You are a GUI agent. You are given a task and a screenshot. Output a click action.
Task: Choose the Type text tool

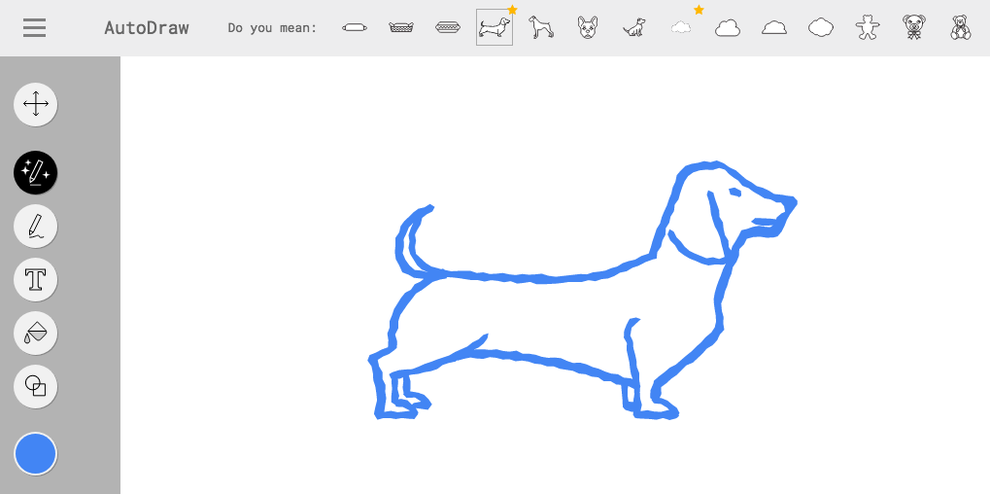[36, 280]
